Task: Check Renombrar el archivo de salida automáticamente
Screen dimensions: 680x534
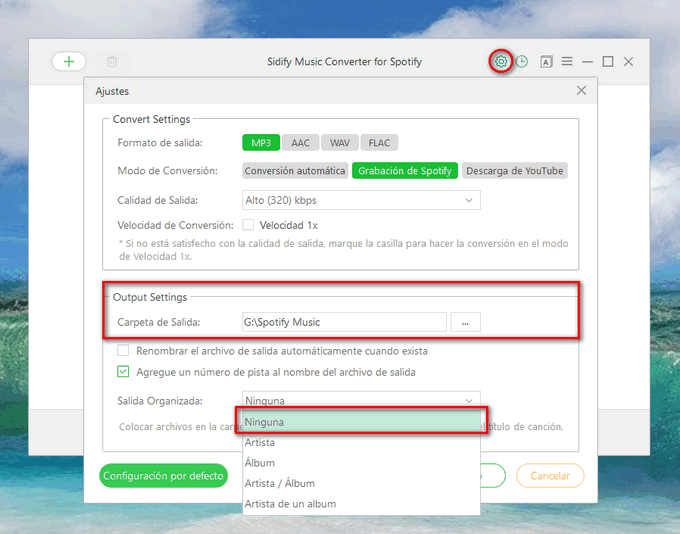Action: pyautogui.click(x=123, y=350)
